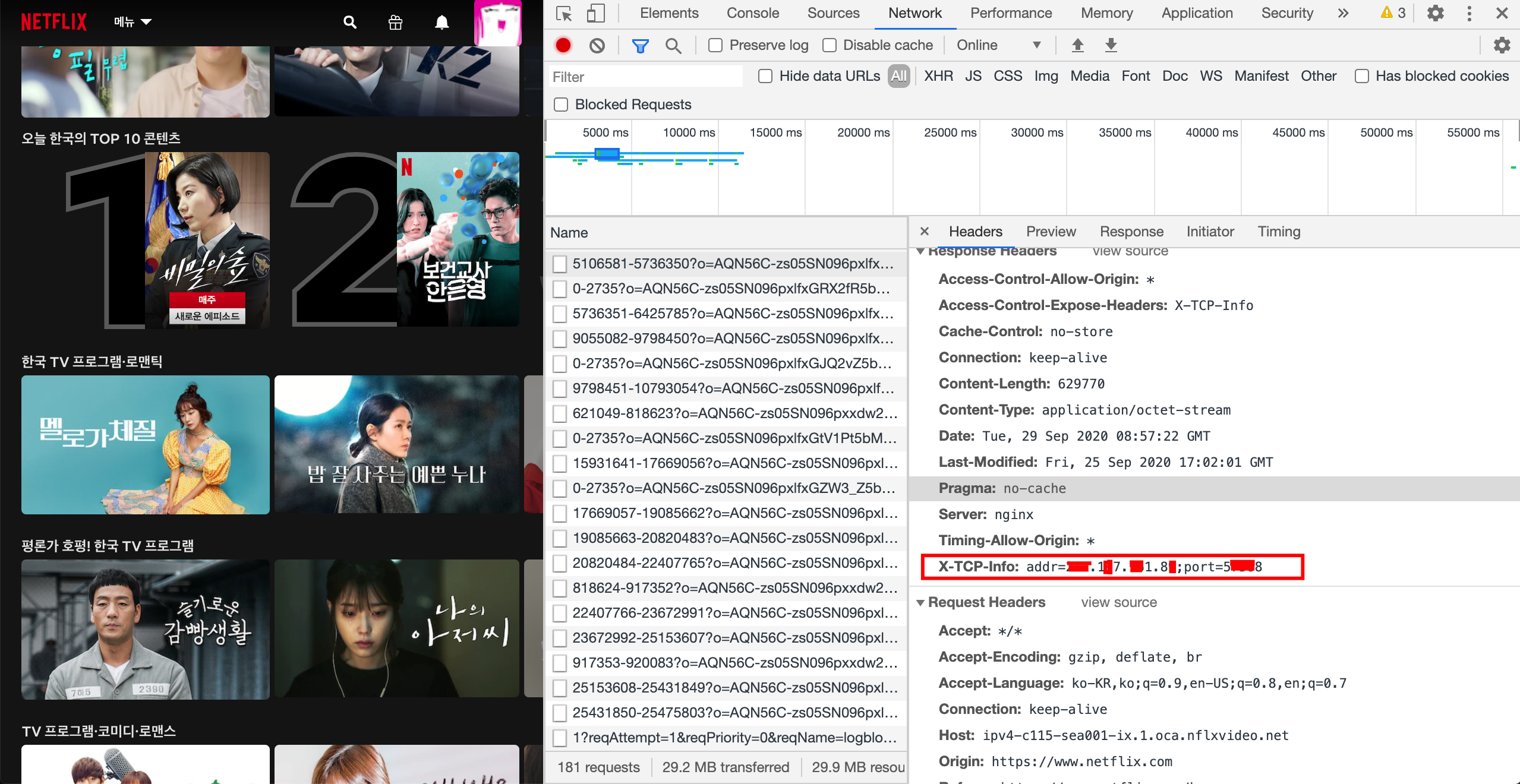Screen dimensions: 1520x784
Task: Click the export HAR download icon
Action: click(1111, 45)
